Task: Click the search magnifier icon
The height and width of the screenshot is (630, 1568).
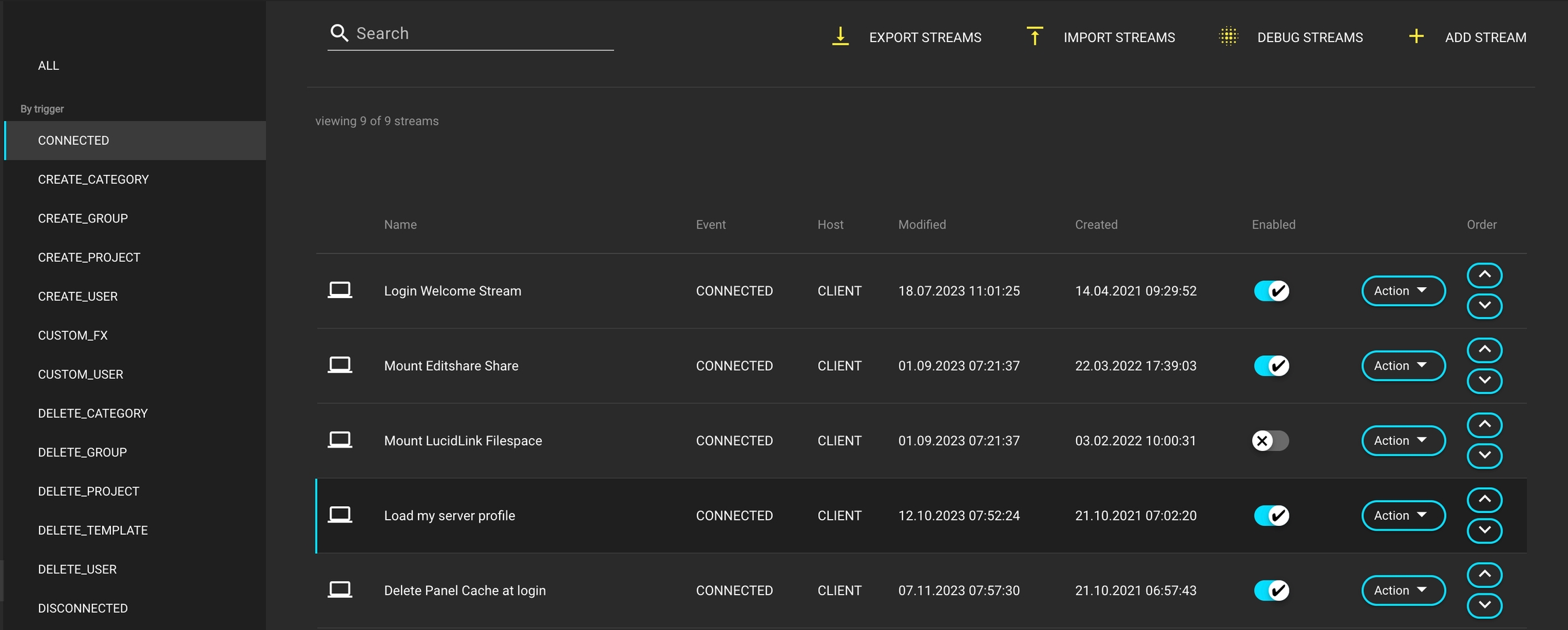Action: tap(339, 33)
